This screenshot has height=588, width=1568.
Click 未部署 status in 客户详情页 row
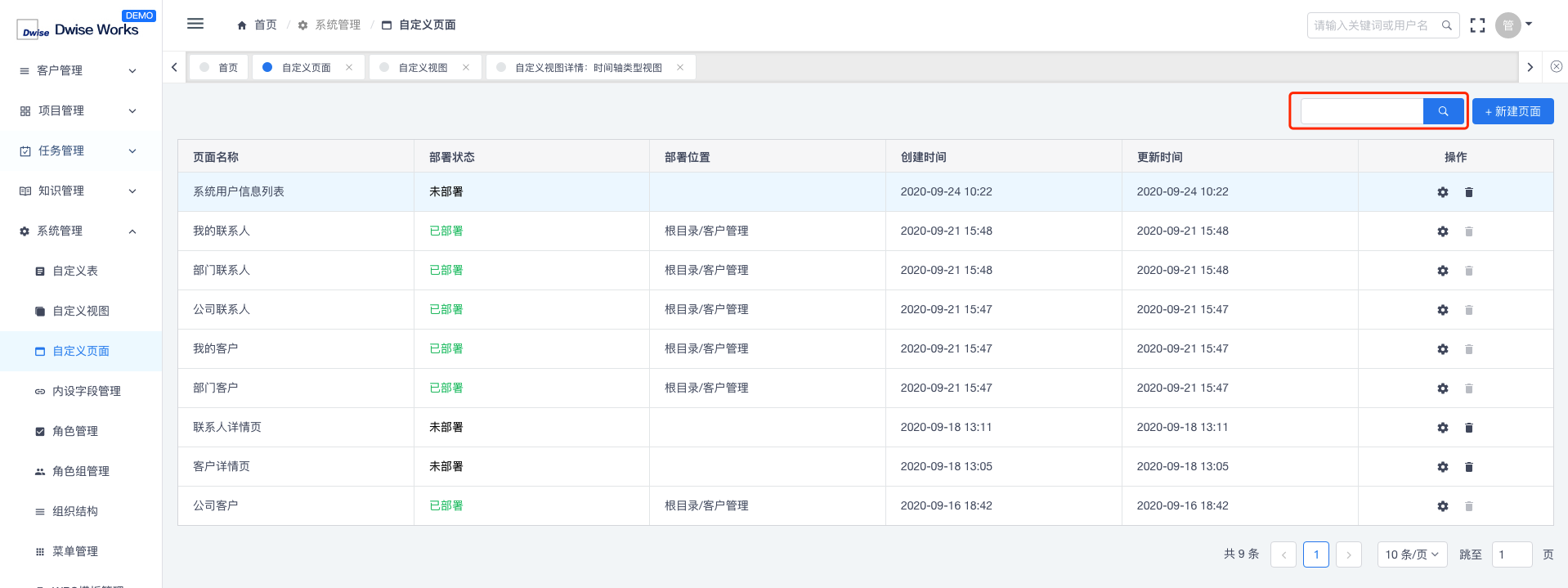coord(446,467)
